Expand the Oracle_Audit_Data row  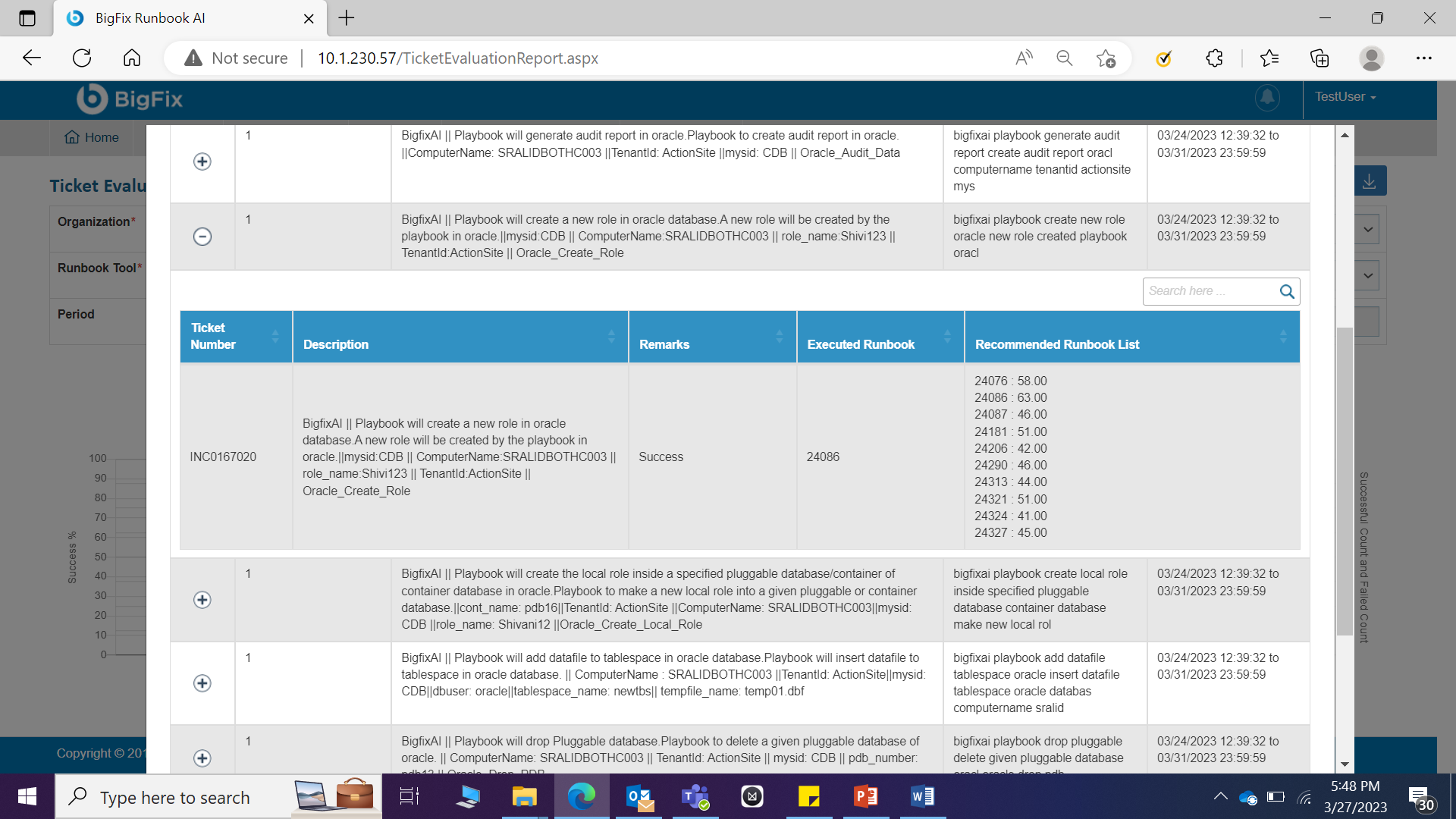(202, 162)
